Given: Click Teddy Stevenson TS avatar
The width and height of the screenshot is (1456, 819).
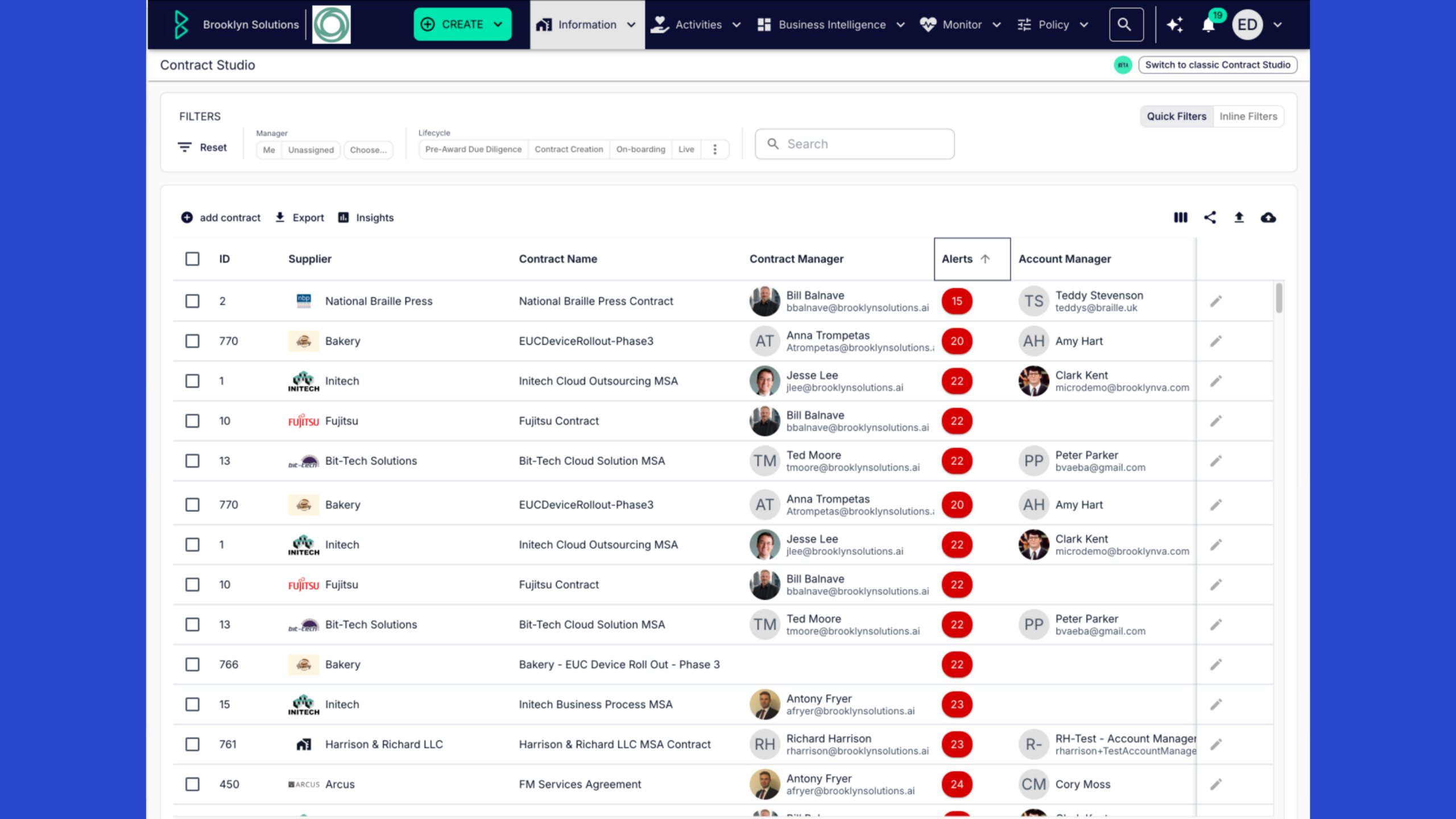Looking at the screenshot, I should point(1033,301).
